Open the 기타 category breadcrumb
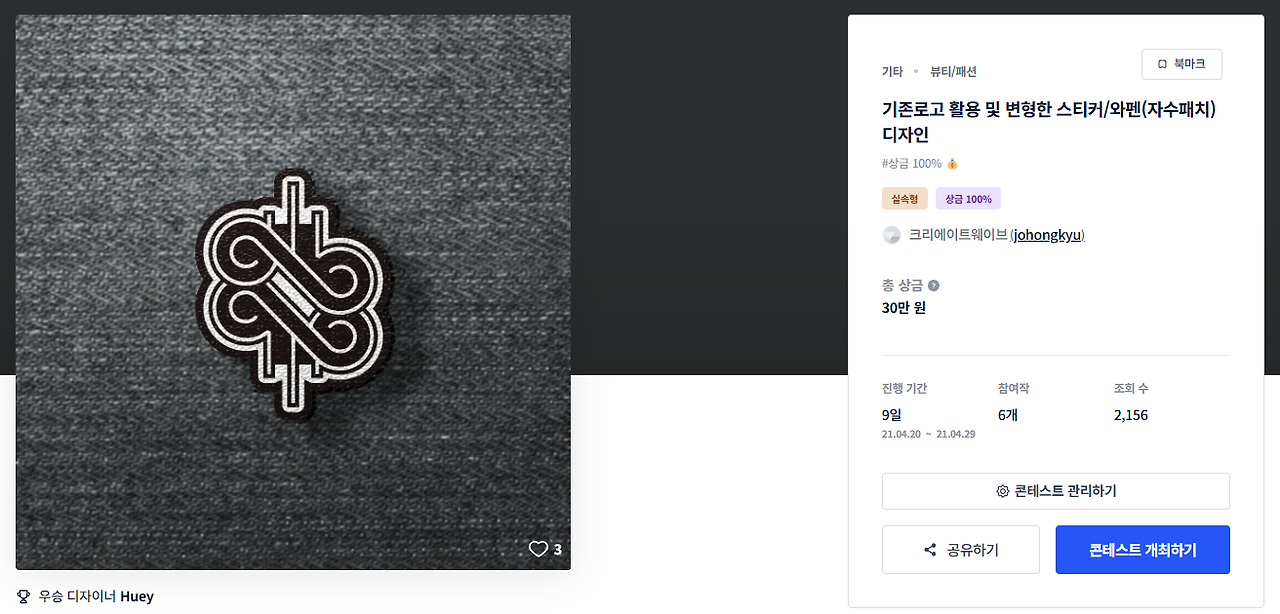1280x614 pixels. coord(892,72)
